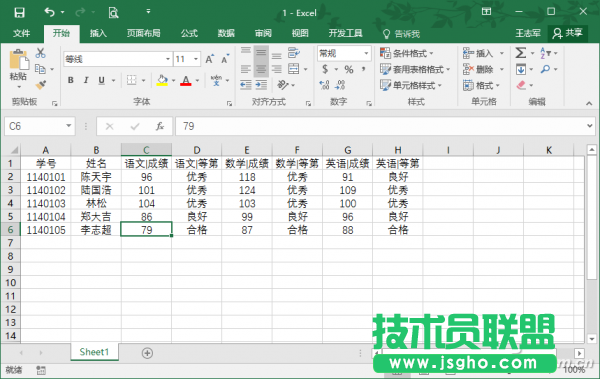
Task: Switch to the 插入 Insert tab
Action: point(98,33)
